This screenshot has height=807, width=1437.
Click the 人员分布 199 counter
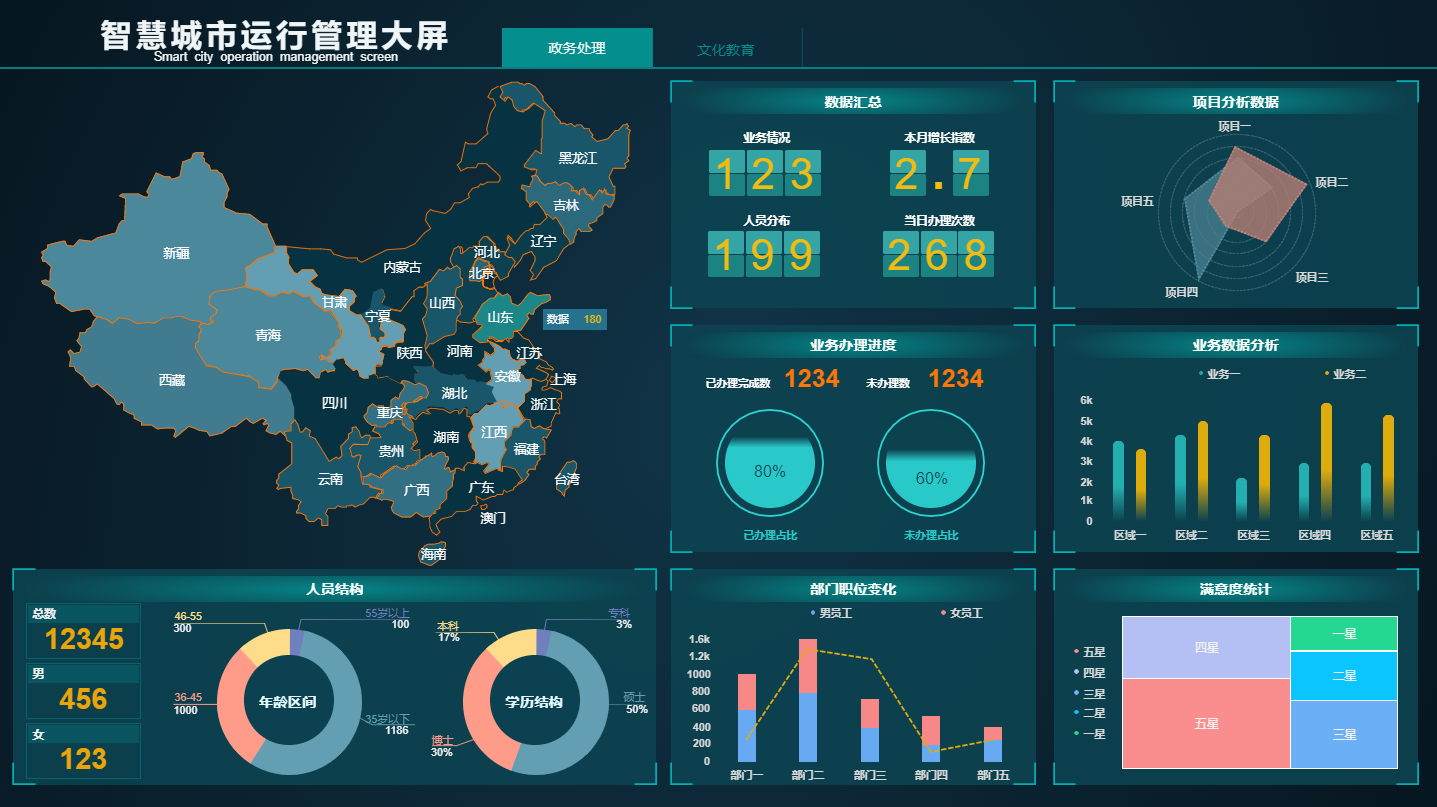coord(765,254)
